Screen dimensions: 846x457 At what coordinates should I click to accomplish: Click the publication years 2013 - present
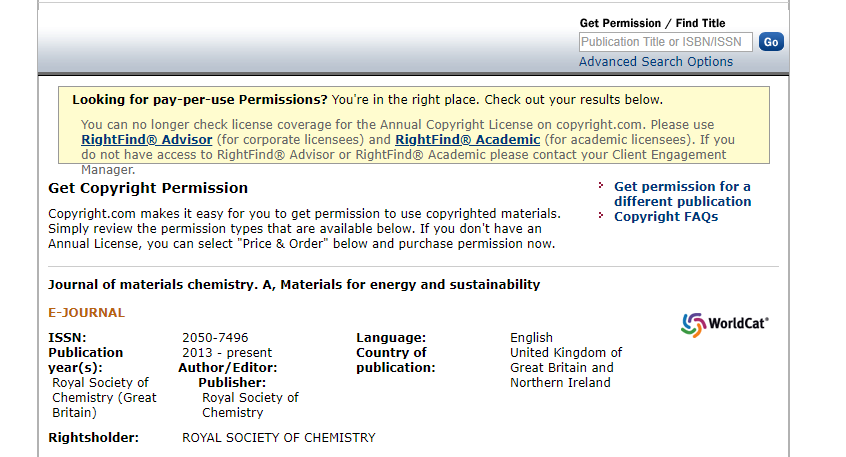[x=227, y=353]
